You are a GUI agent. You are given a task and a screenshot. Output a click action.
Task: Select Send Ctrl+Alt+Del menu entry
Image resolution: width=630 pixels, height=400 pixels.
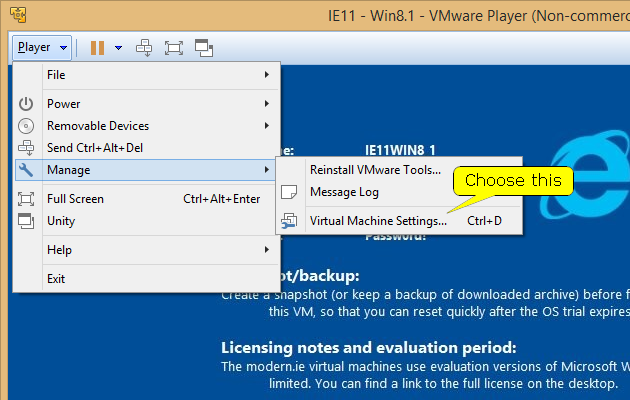tap(147, 148)
